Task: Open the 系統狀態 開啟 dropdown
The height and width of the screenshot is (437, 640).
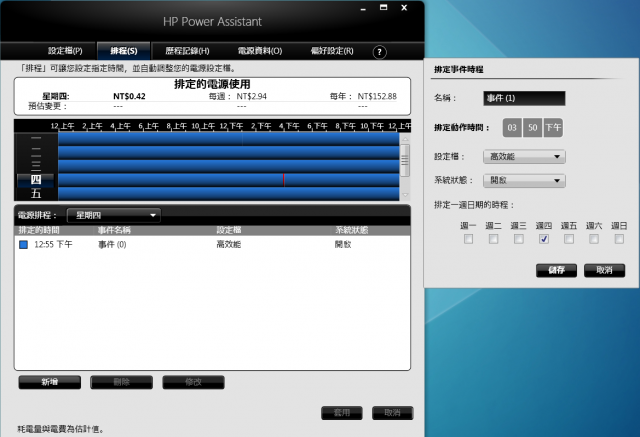Action: pyautogui.click(x=524, y=180)
